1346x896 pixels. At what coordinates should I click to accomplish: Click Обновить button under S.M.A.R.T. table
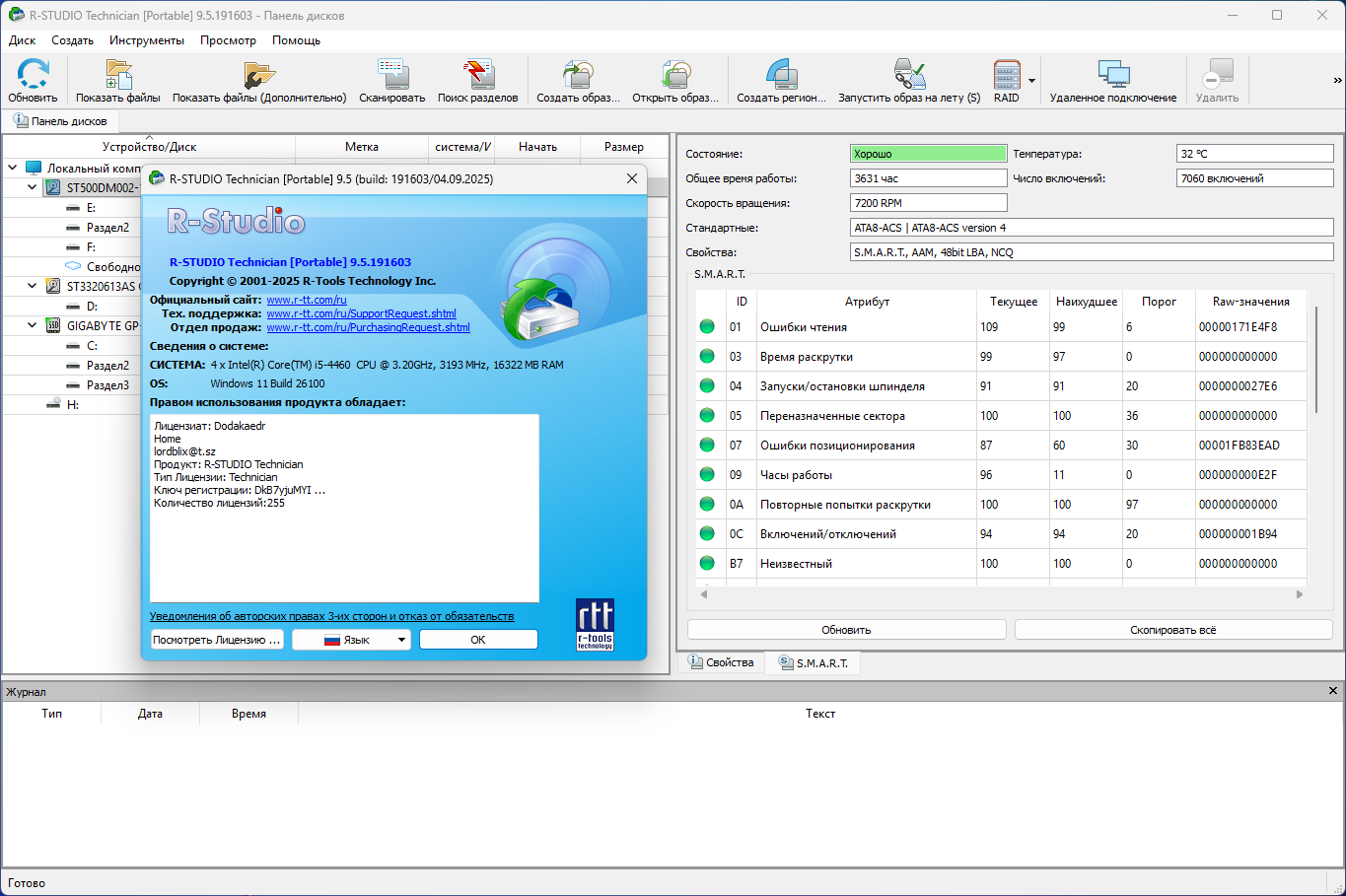coord(846,630)
